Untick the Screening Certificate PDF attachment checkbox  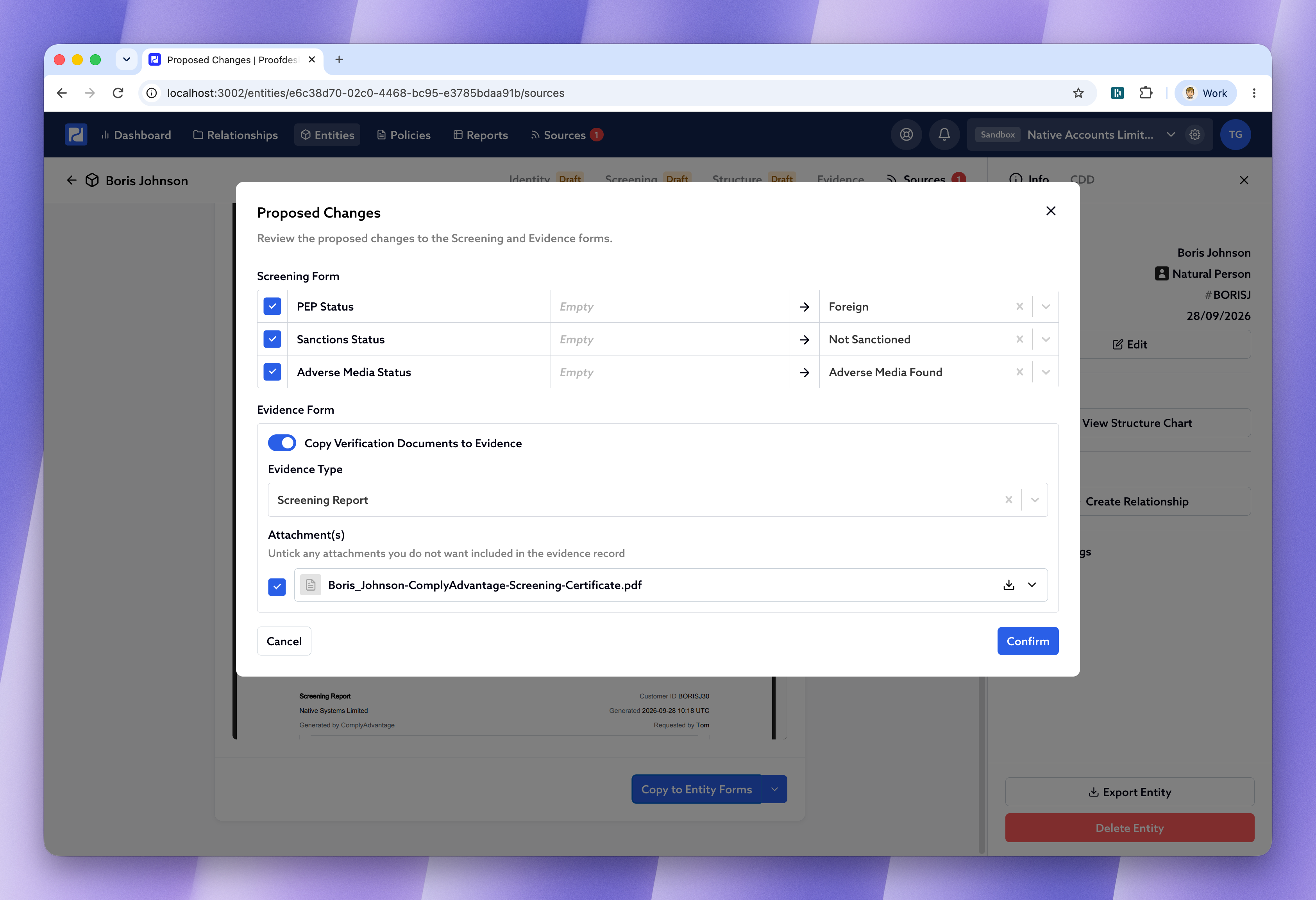(x=277, y=586)
